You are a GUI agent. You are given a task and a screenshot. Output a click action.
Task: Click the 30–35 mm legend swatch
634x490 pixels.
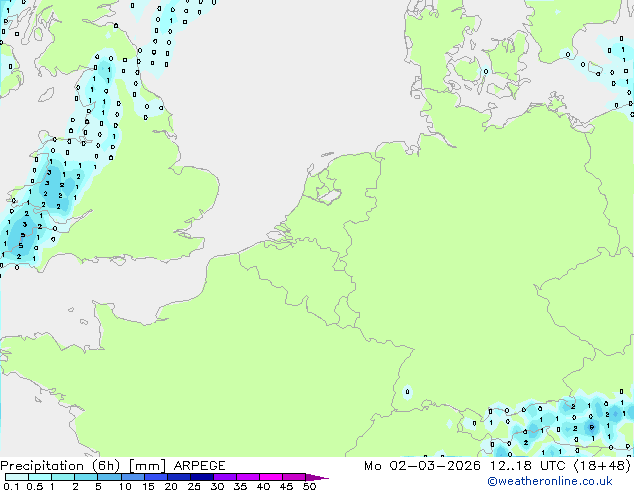pos(225,477)
